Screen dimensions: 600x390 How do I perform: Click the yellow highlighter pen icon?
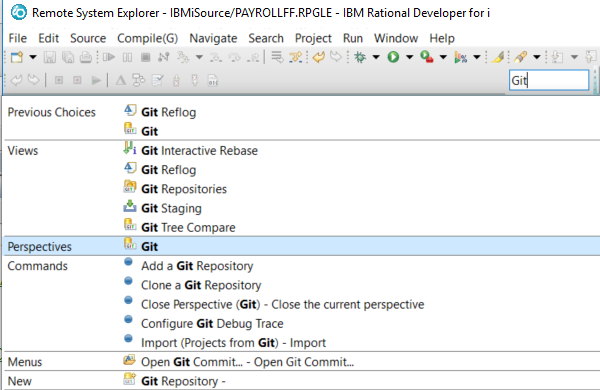click(498, 57)
